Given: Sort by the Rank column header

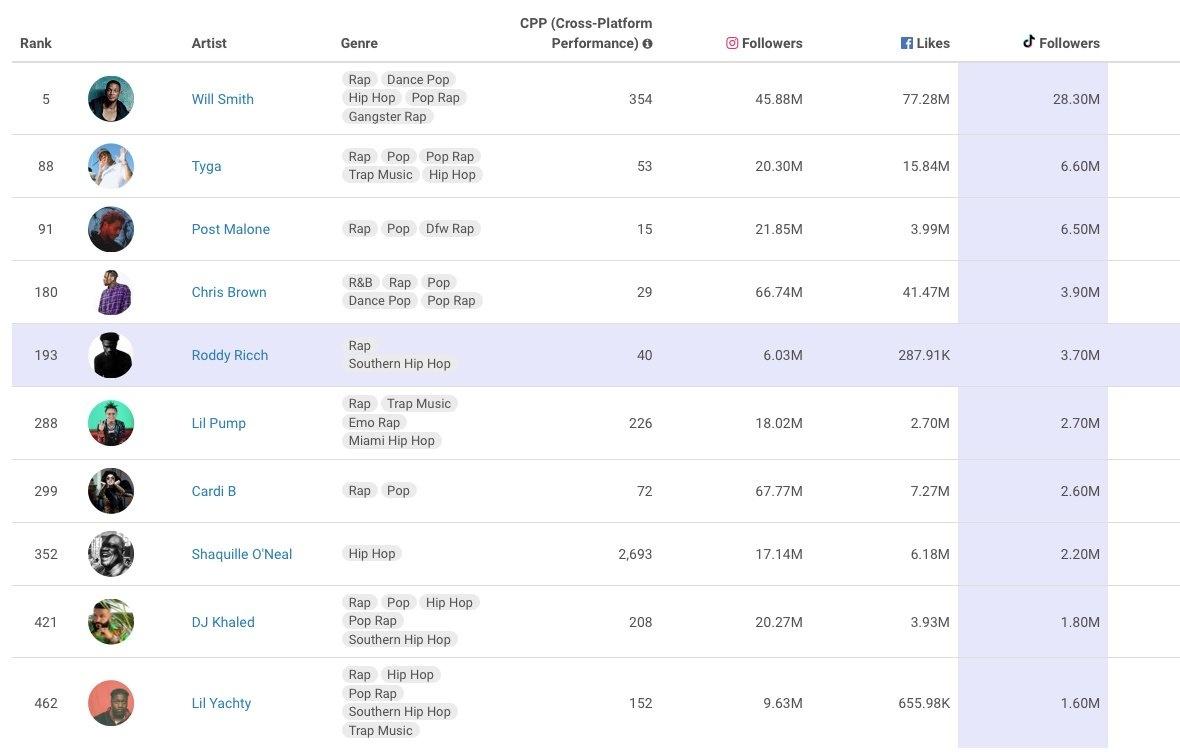Looking at the screenshot, I should coord(35,43).
